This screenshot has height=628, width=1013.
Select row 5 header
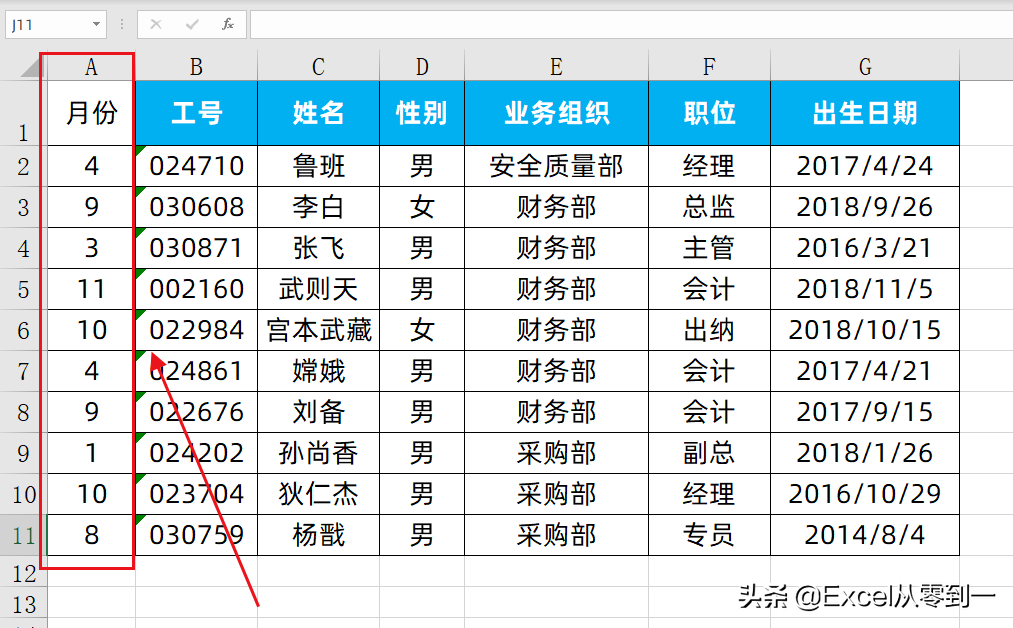[x=23, y=289]
